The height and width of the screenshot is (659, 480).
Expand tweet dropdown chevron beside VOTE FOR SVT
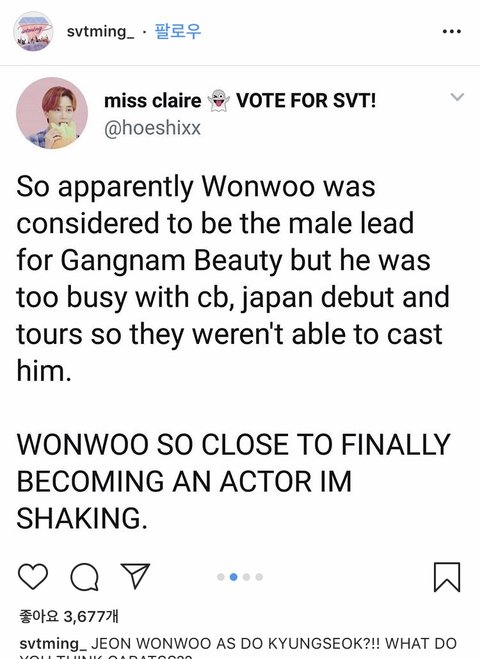[457, 97]
